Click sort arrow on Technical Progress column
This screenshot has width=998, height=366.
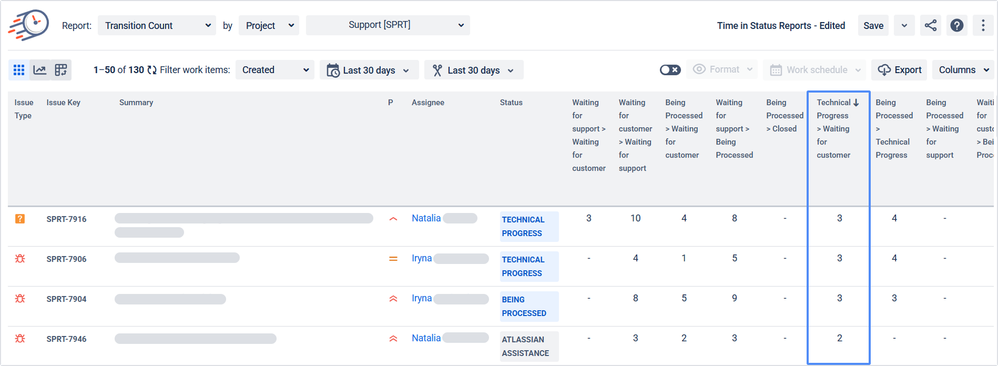tap(856, 102)
